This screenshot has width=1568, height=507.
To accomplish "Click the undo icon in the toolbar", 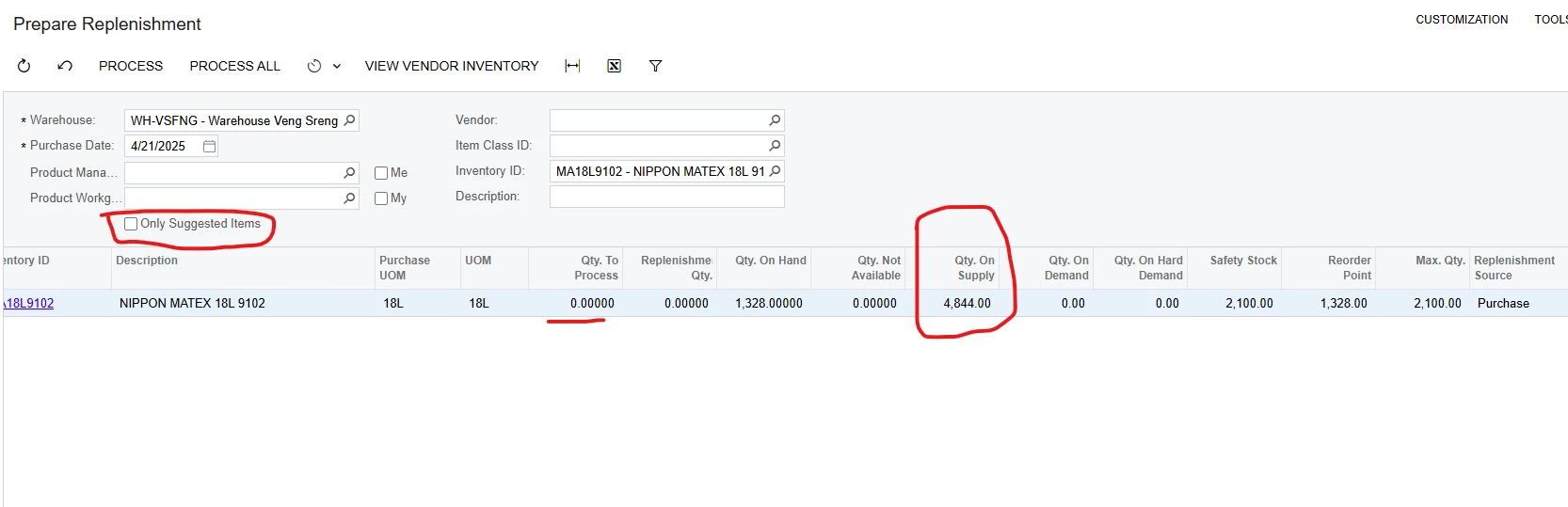I will click(65, 66).
